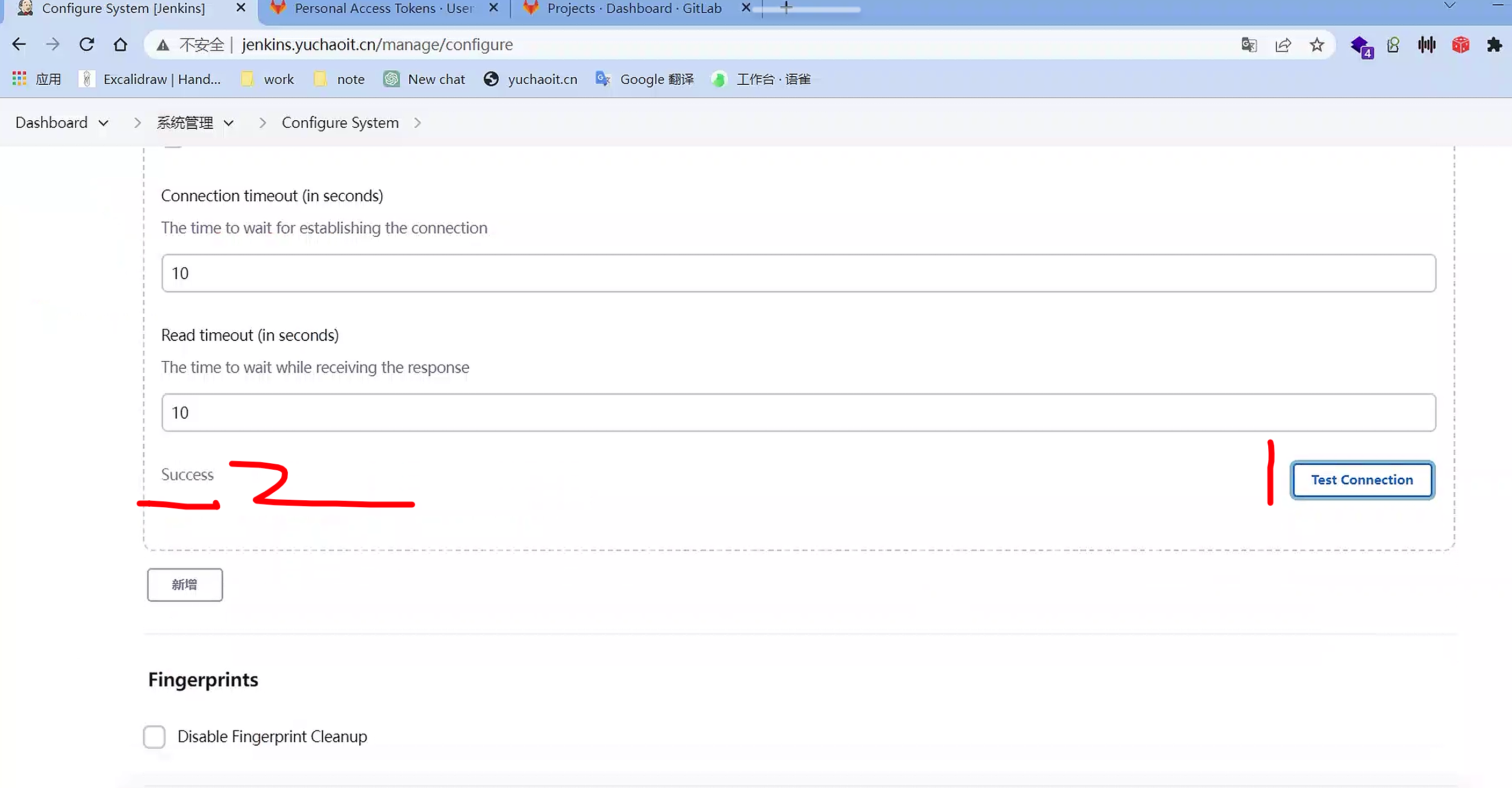Open Google Translate icon in address bar
The height and width of the screenshot is (788, 1512).
tap(1249, 45)
